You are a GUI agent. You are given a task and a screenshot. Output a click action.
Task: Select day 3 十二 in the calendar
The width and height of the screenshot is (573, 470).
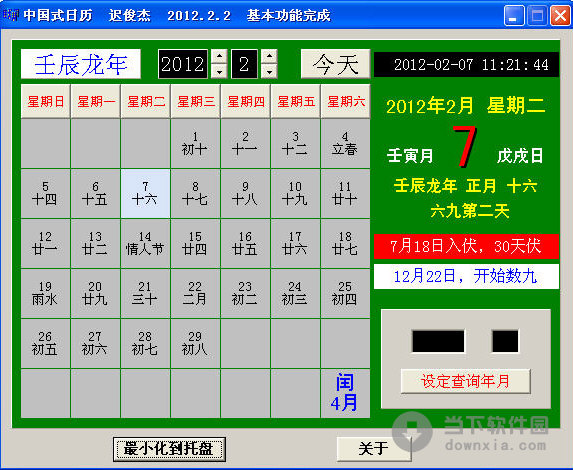296,144
